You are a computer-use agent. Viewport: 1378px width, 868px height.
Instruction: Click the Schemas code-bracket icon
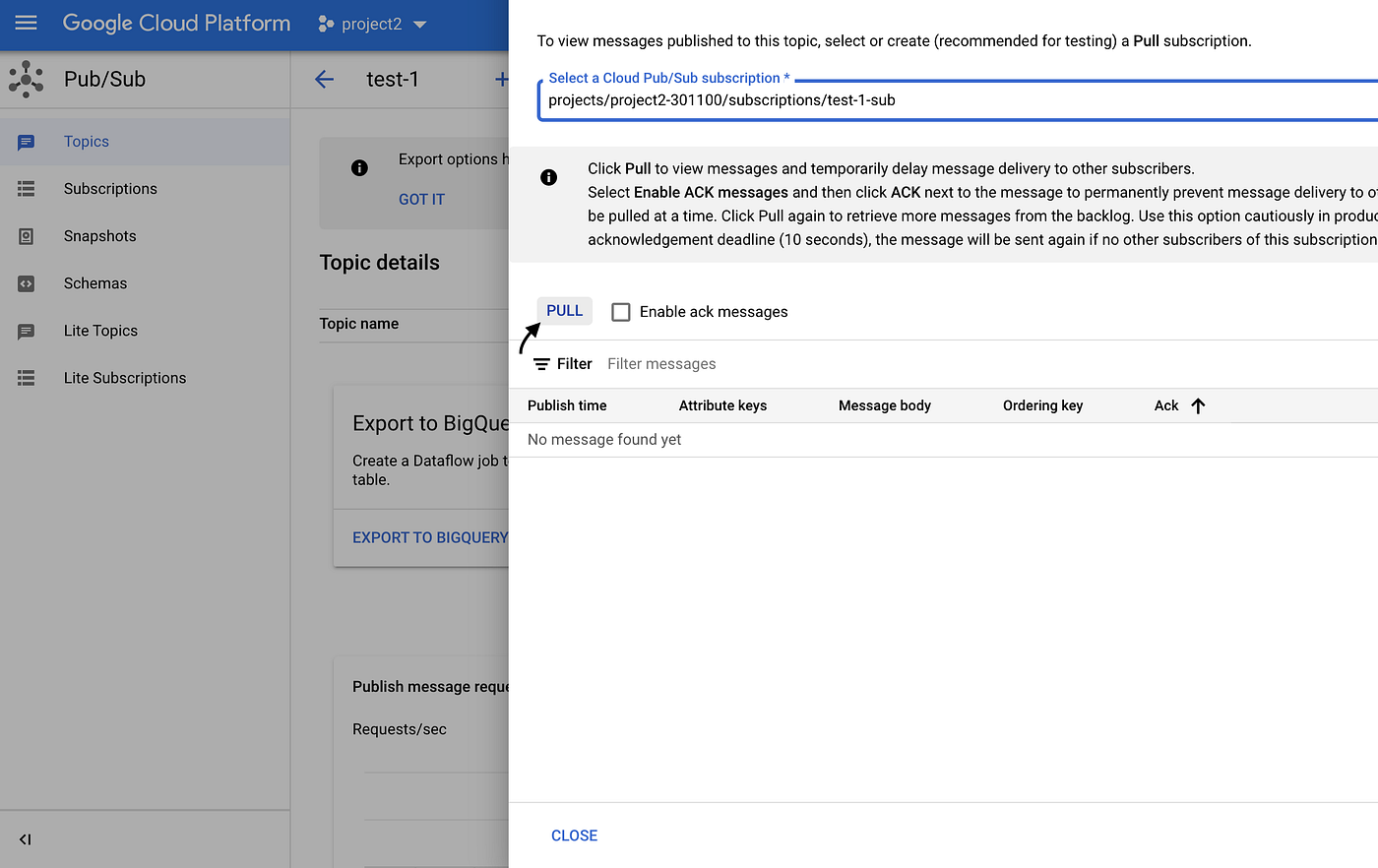click(27, 283)
